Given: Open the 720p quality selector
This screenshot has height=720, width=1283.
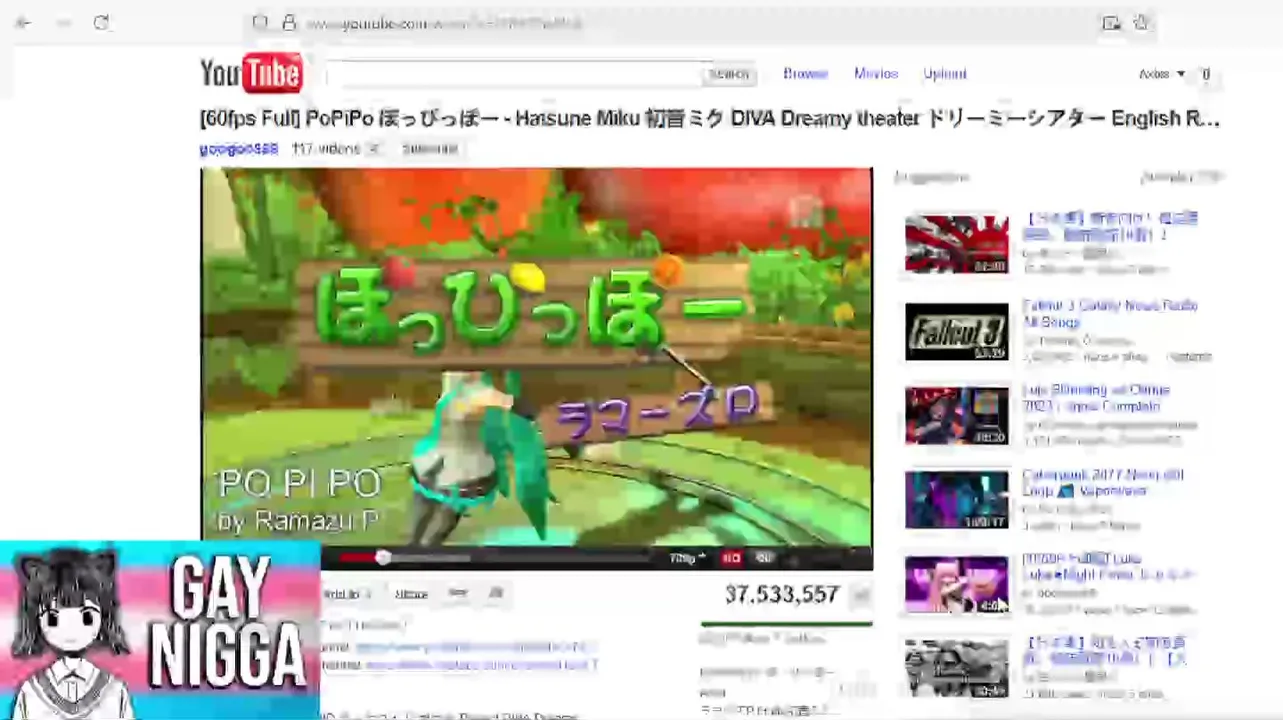Looking at the screenshot, I should [687, 558].
